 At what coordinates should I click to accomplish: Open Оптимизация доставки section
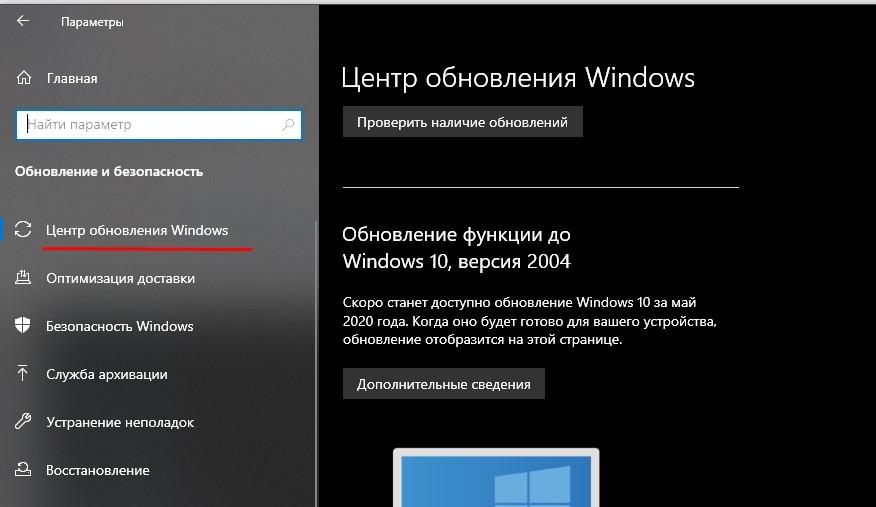tap(120, 278)
